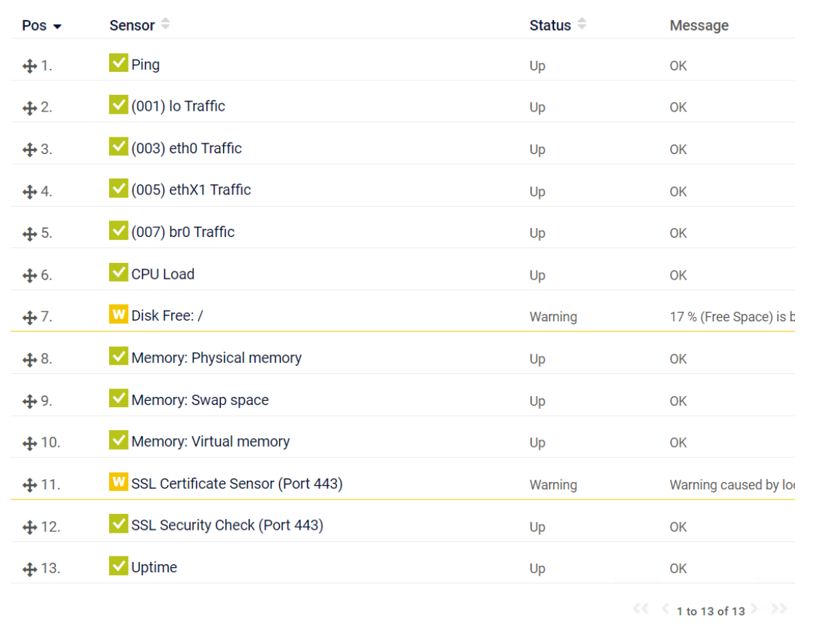Click the jump-to-first-page arrow icon

click(640, 609)
